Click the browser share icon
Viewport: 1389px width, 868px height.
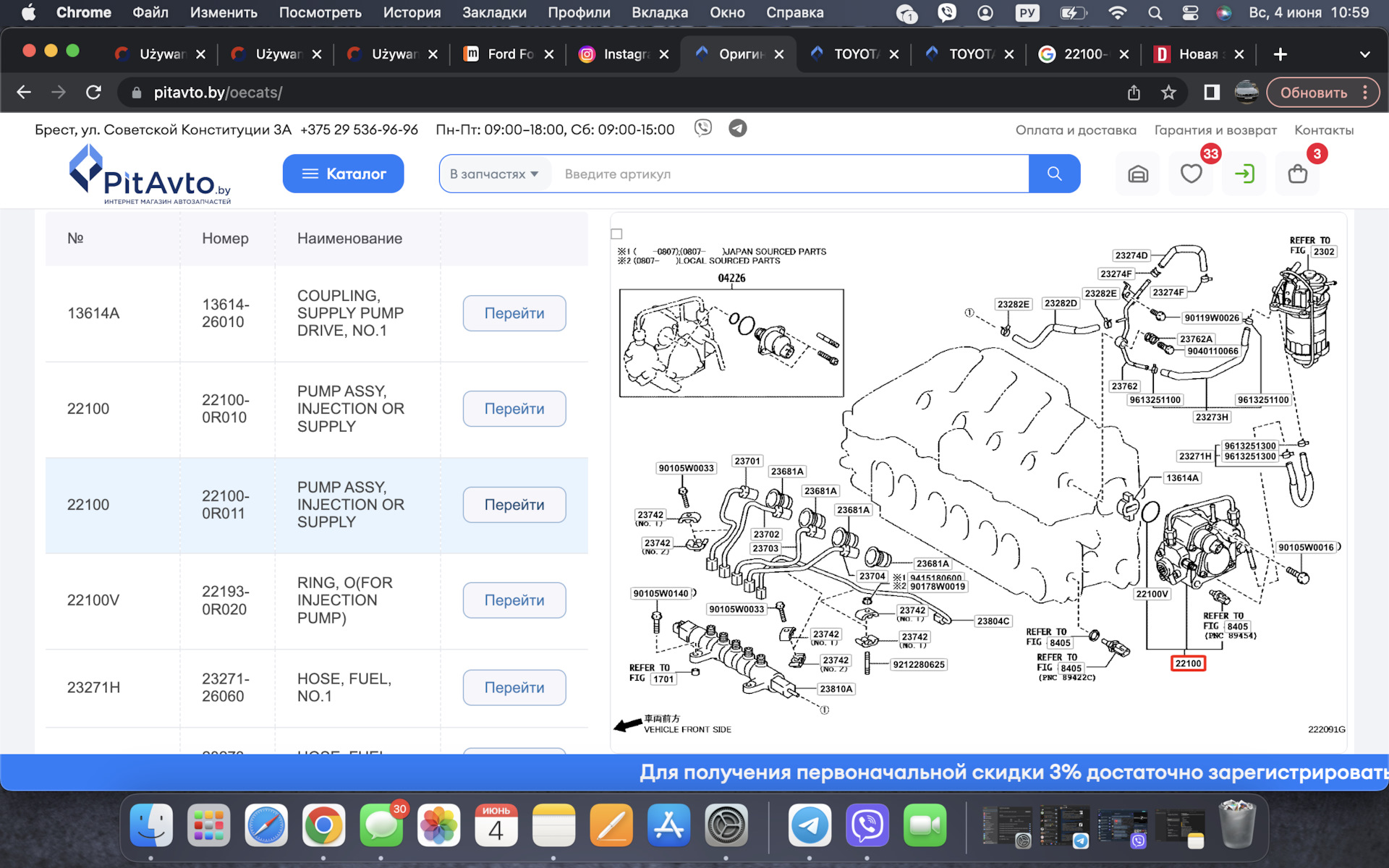(x=1134, y=93)
